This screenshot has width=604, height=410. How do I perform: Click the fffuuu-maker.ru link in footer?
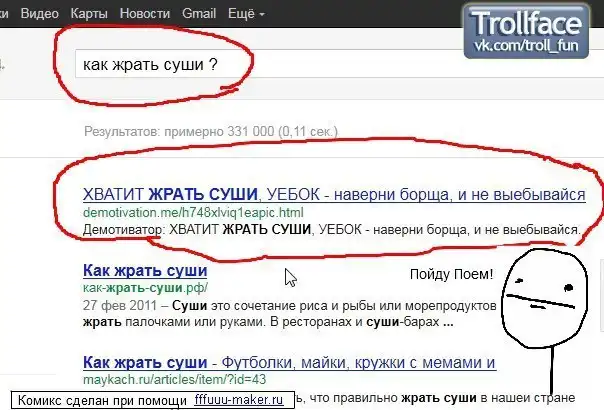point(241,399)
